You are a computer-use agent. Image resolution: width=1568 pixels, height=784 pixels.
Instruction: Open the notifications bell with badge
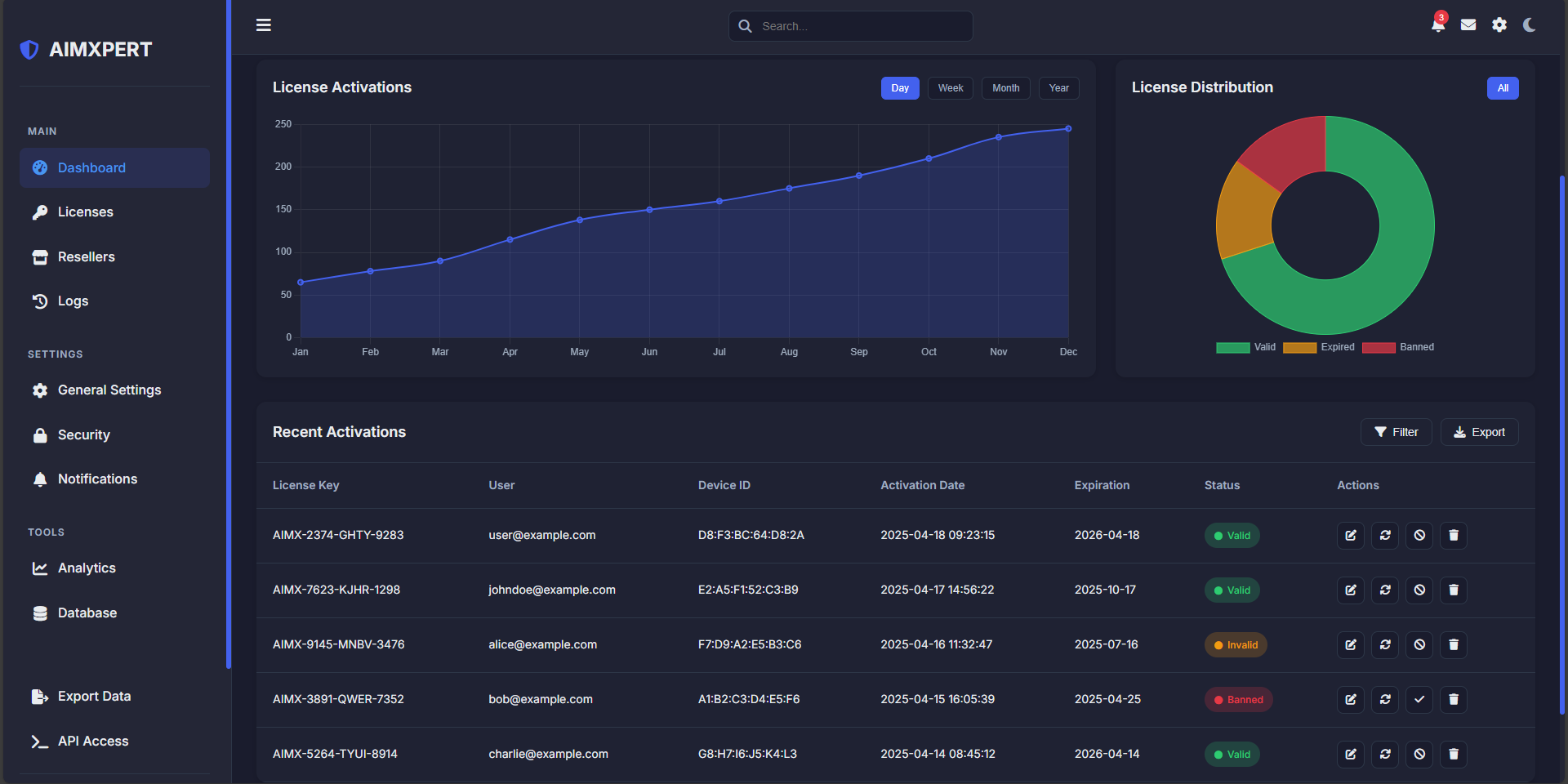coord(1438,24)
